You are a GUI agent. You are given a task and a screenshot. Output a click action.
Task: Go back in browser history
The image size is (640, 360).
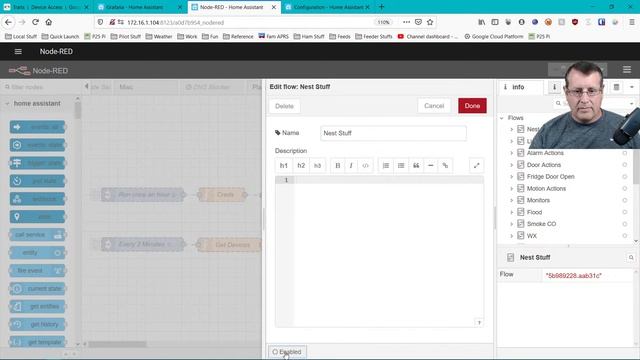pyautogui.click(x=9, y=22)
